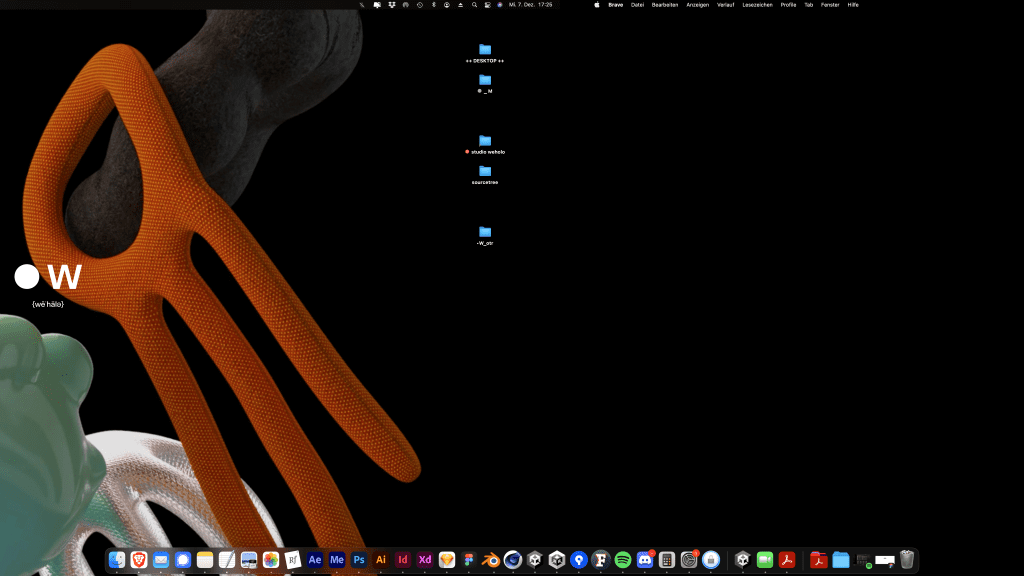Open the Spotlight search in the menu bar

click(x=474, y=5)
